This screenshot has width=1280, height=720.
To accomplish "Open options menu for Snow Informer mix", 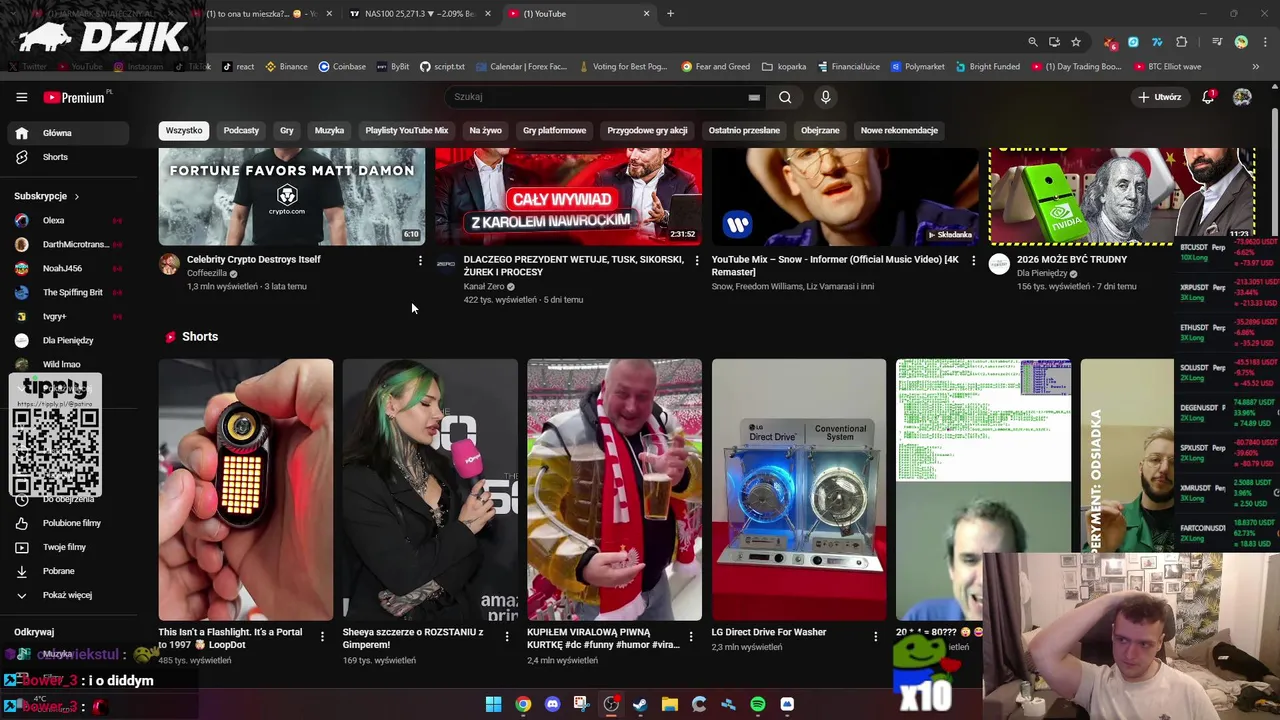I will click(973, 260).
